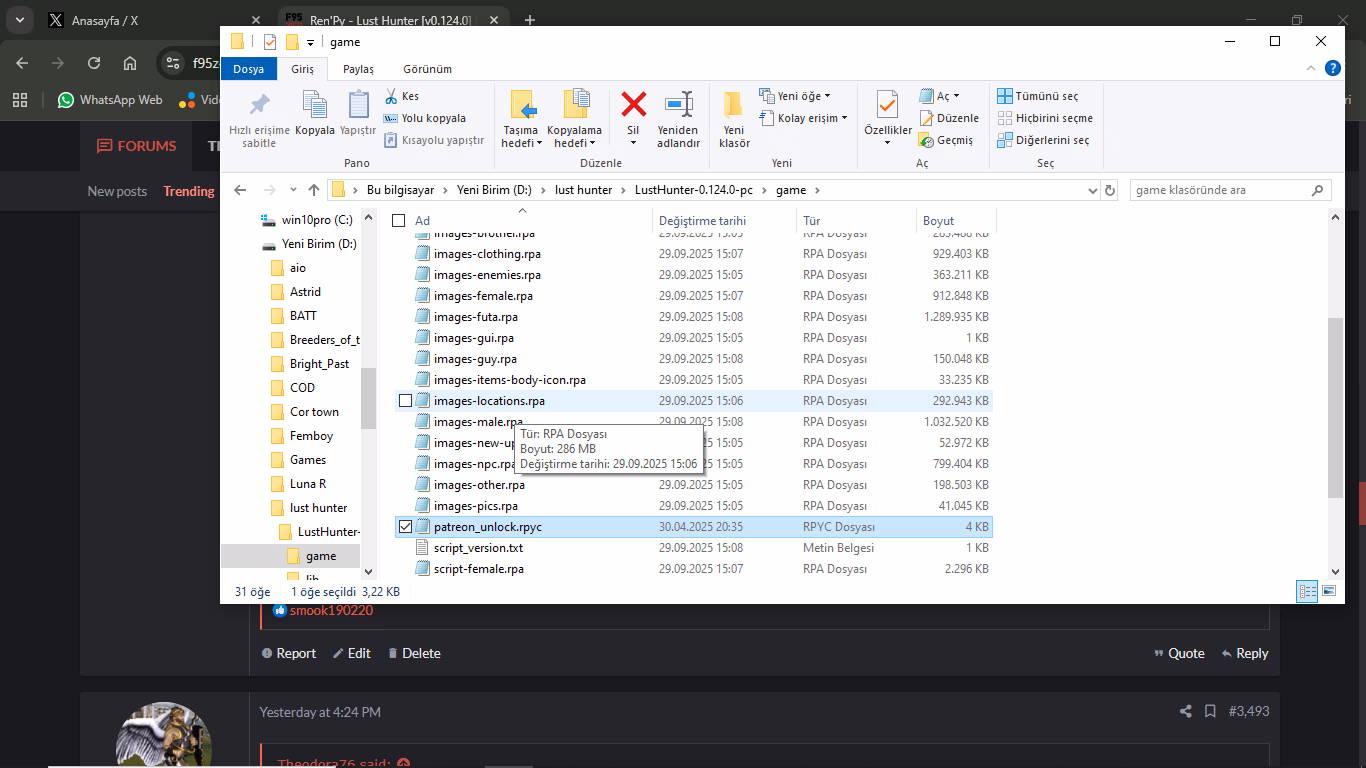Open the Paylaş ribbon tab
The height and width of the screenshot is (768, 1366).
(x=358, y=69)
